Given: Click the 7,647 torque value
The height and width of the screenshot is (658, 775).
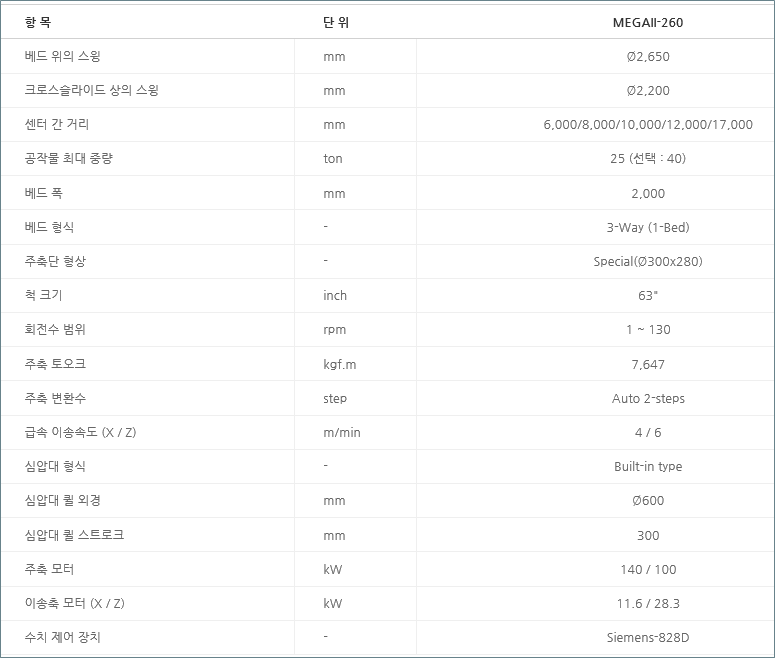Looking at the screenshot, I should [648, 364].
